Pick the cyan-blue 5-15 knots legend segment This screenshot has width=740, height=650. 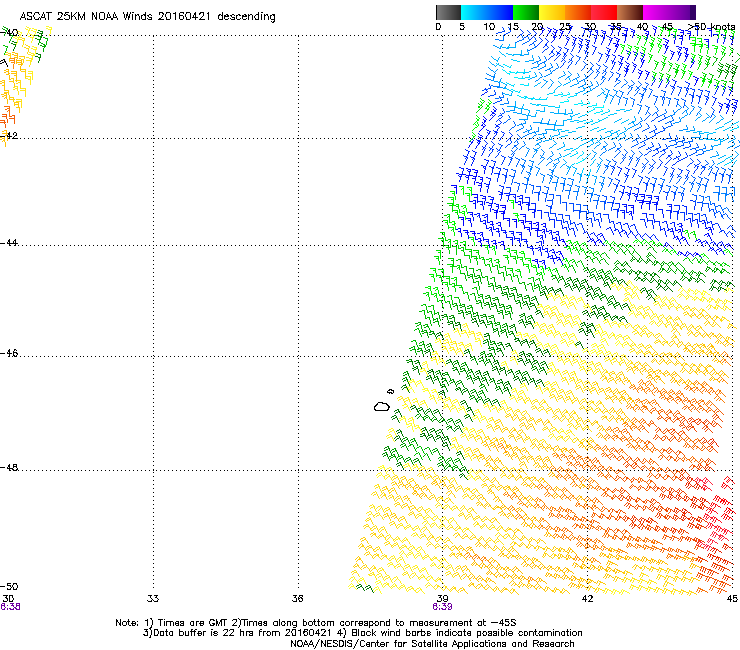pyautogui.click(x=487, y=12)
